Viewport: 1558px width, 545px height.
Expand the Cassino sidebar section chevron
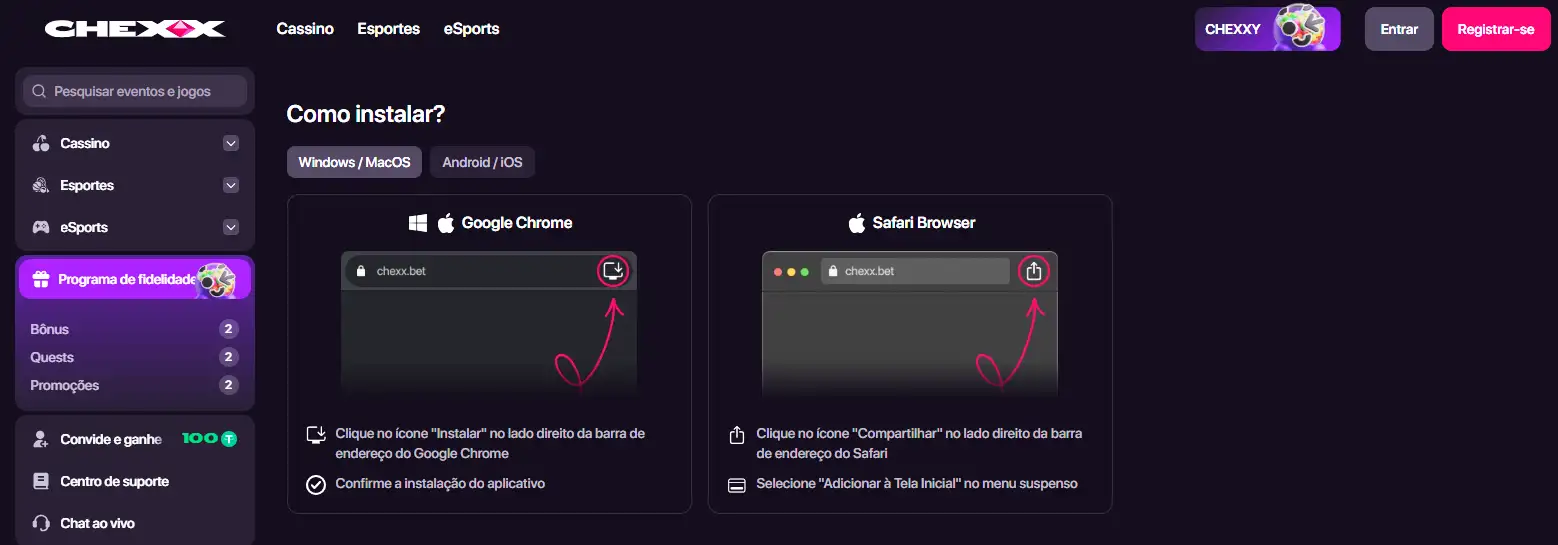tap(231, 143)
